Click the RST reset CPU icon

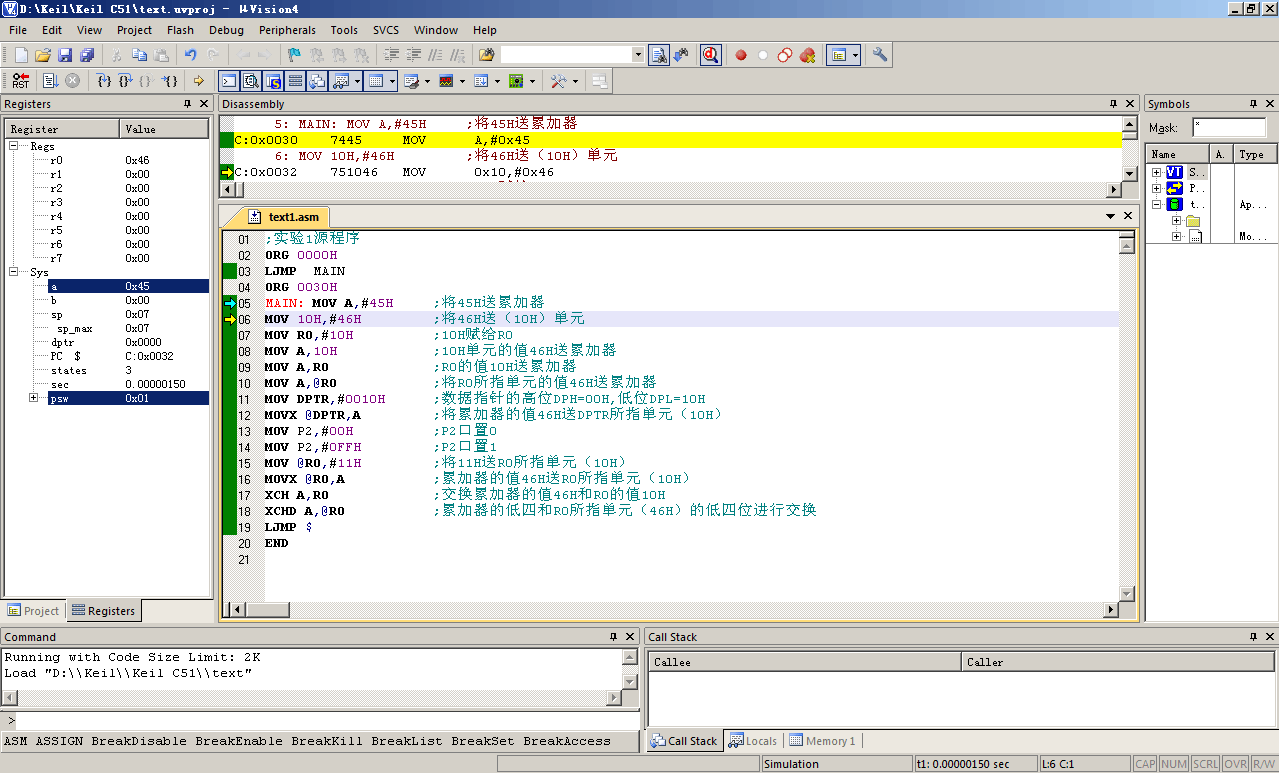tap(20, 81)
